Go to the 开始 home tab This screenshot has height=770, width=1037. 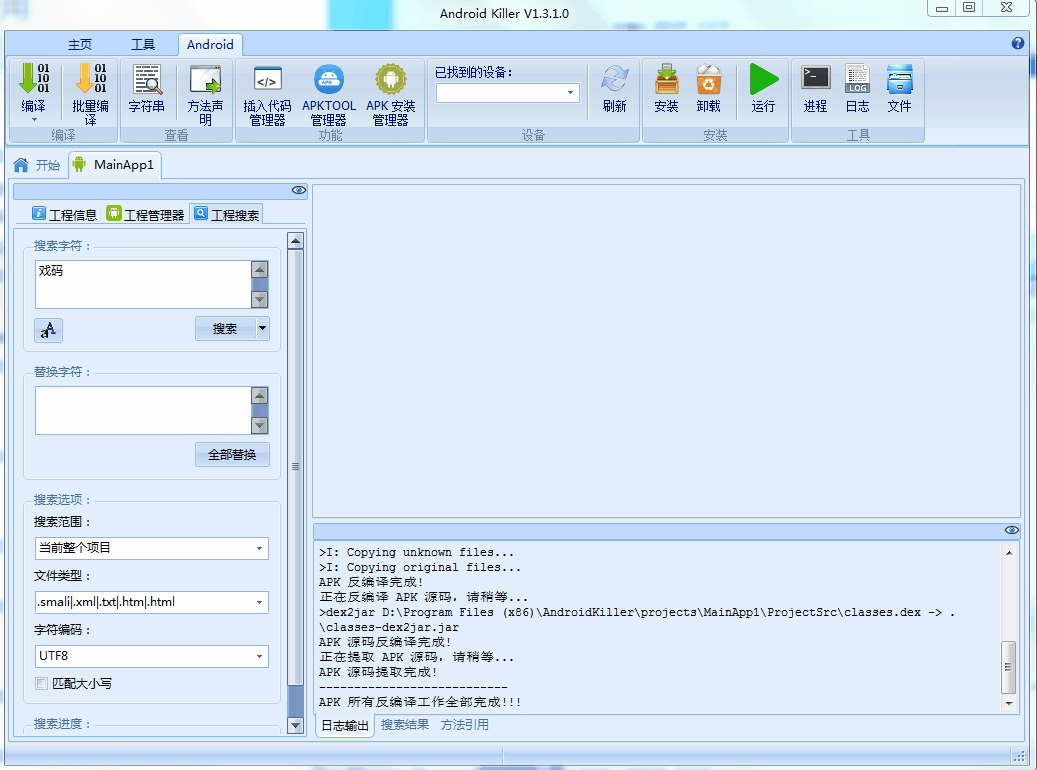tap(38, 165)
